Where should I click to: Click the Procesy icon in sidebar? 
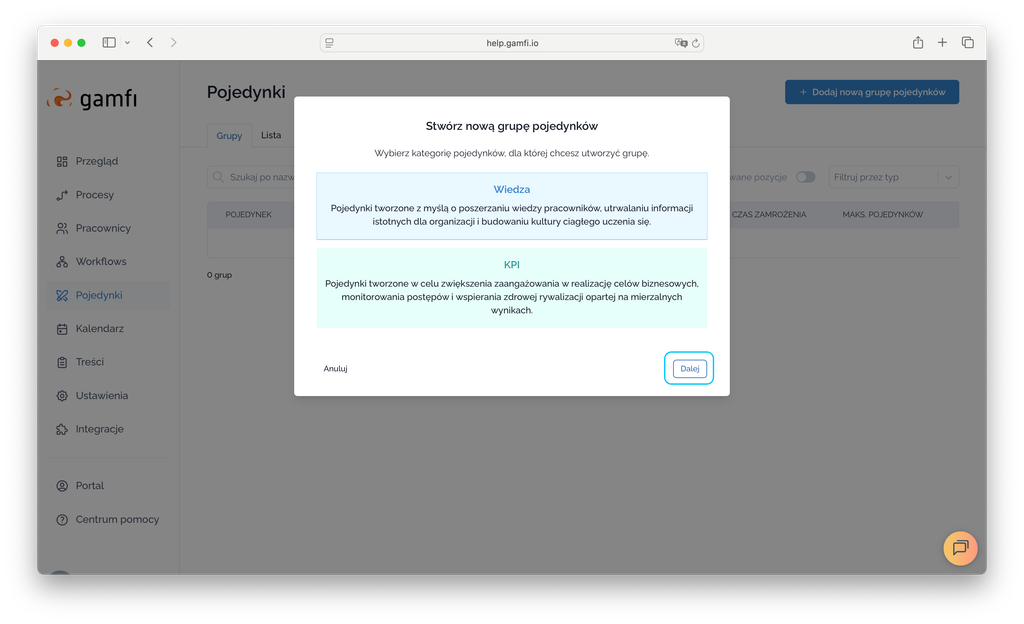tap(62, 195)
